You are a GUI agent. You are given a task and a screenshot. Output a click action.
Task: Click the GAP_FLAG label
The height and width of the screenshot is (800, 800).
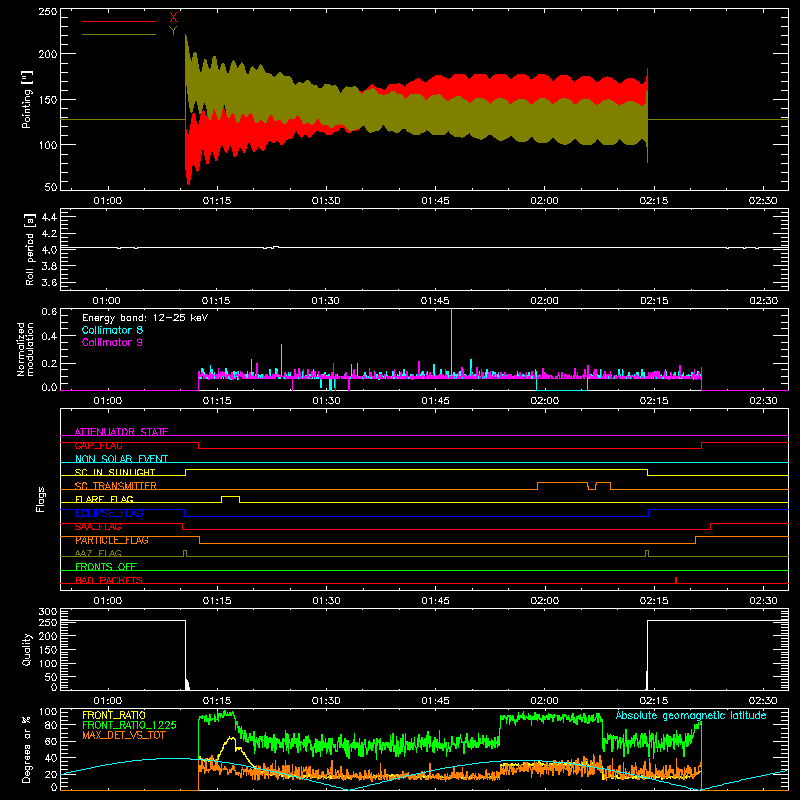tap(98, 445)
